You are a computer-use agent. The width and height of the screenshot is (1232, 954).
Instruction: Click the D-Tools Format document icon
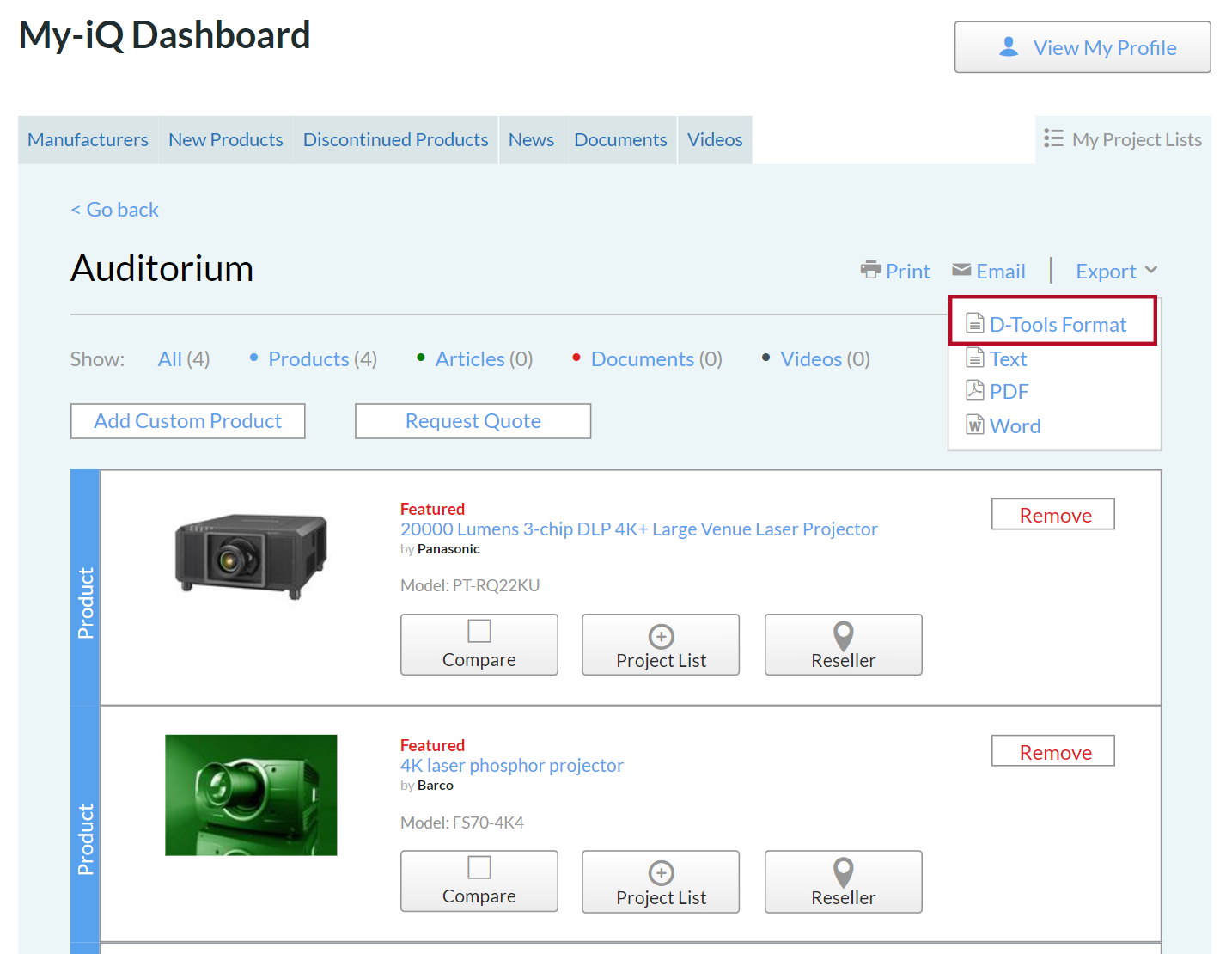click(x=975, y=323)
